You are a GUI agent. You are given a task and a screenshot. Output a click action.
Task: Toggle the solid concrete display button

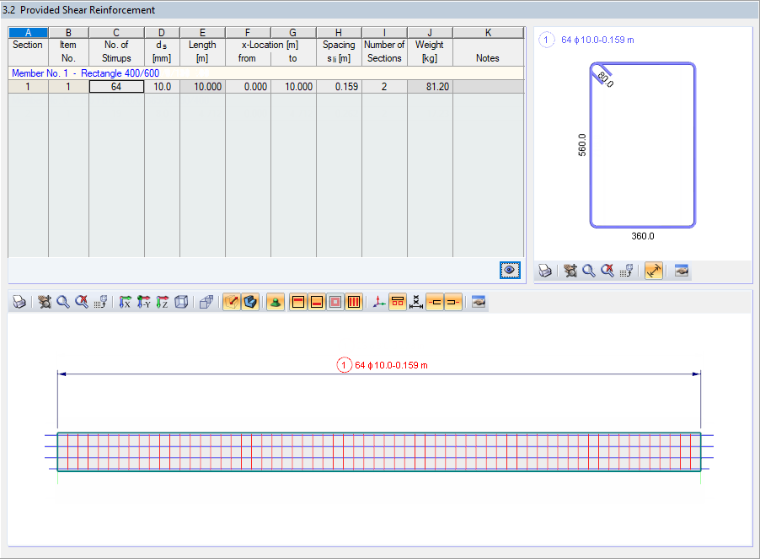click(x=250, y=302)
